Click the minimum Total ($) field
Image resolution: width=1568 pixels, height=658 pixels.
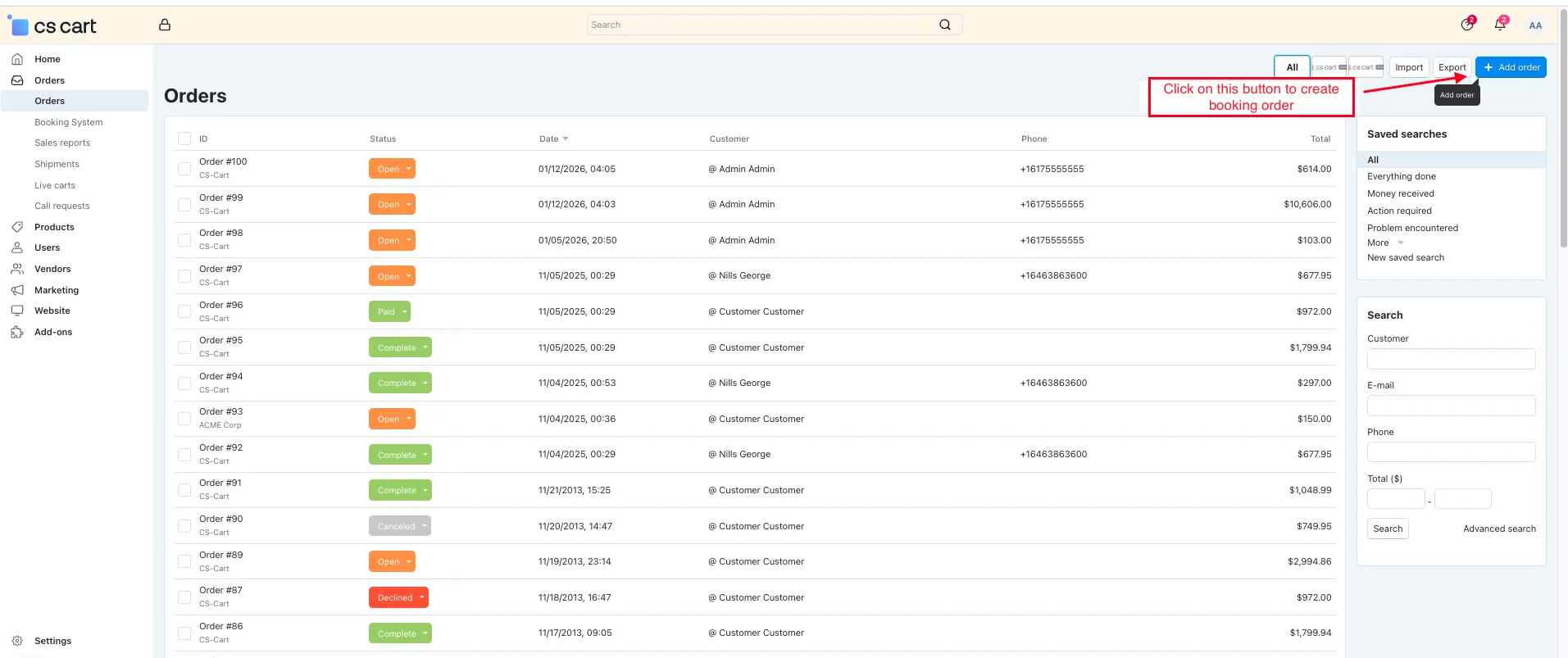1396,498
